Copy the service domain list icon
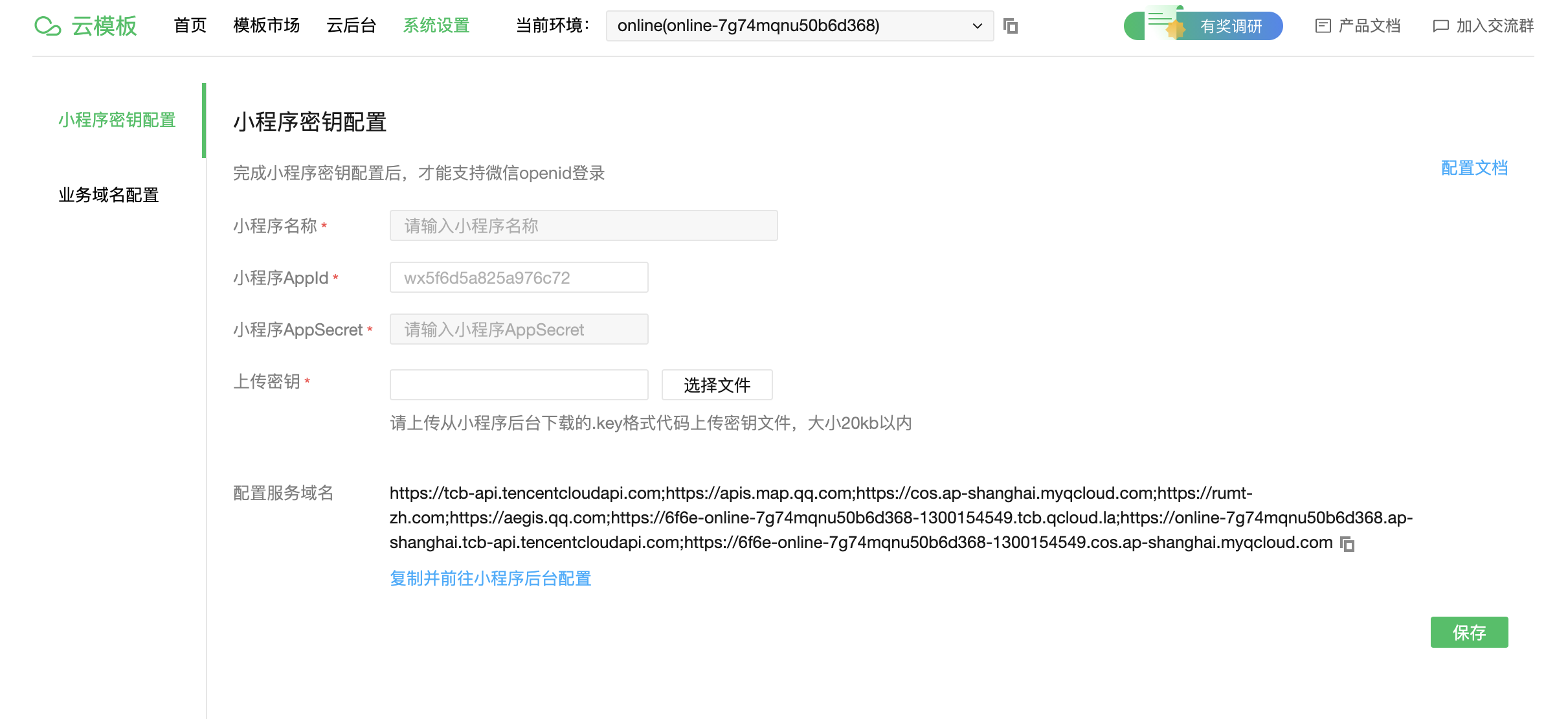The height and width of the screenshot is (719, 1568). 1347,544
